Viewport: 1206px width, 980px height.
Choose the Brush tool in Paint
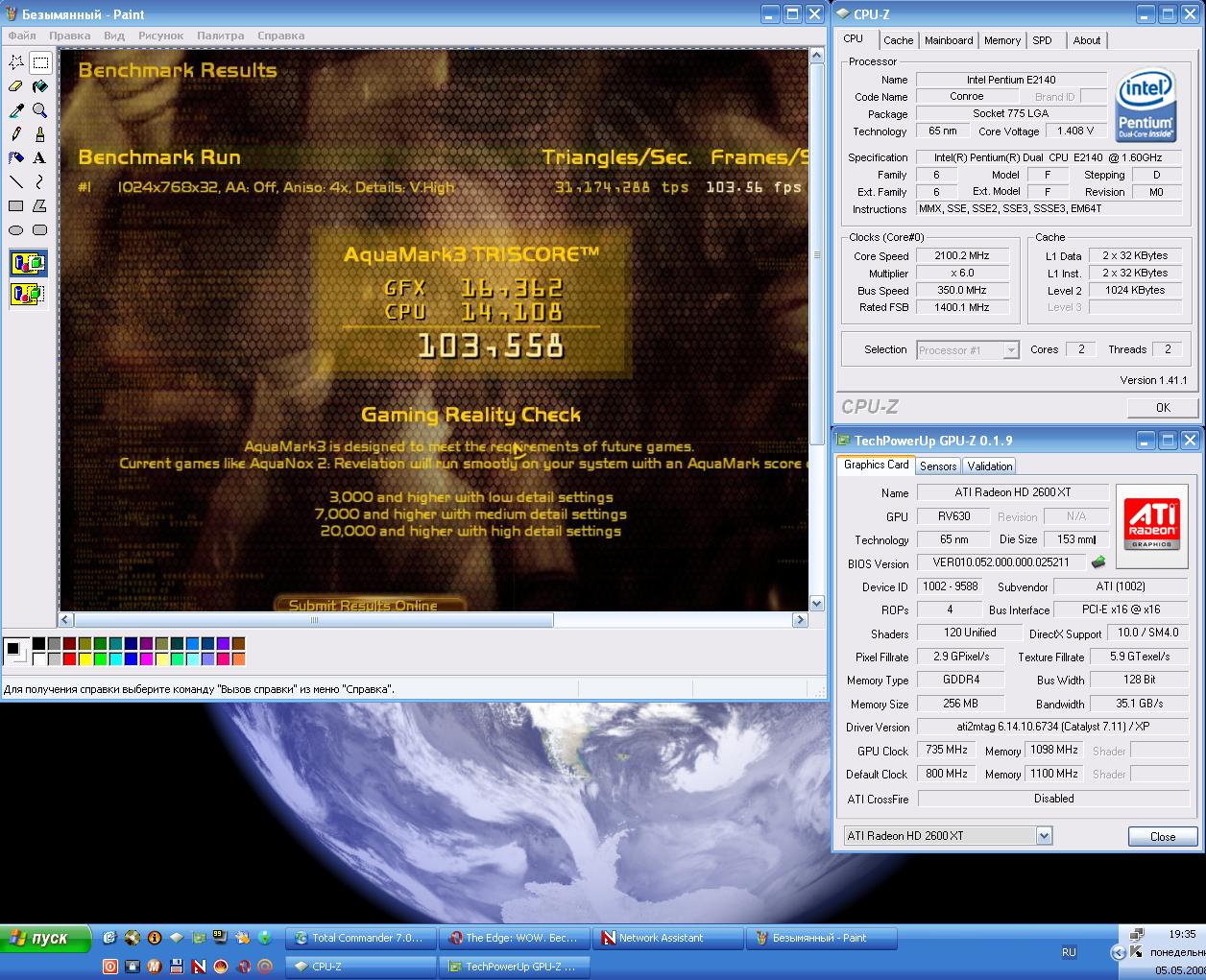point(40,134)
